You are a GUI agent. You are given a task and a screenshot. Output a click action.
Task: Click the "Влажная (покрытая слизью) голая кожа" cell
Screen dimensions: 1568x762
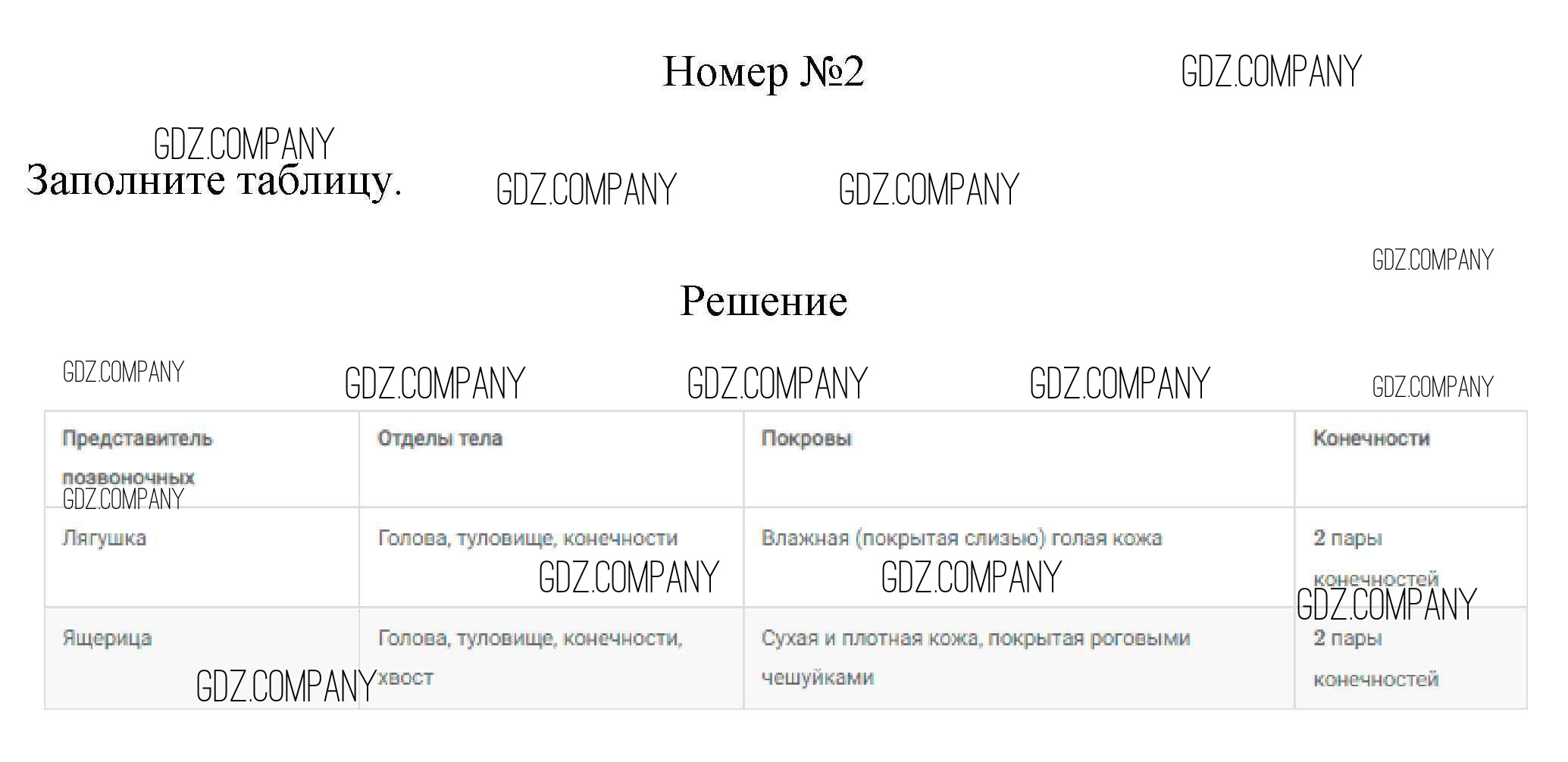(961, 539)
